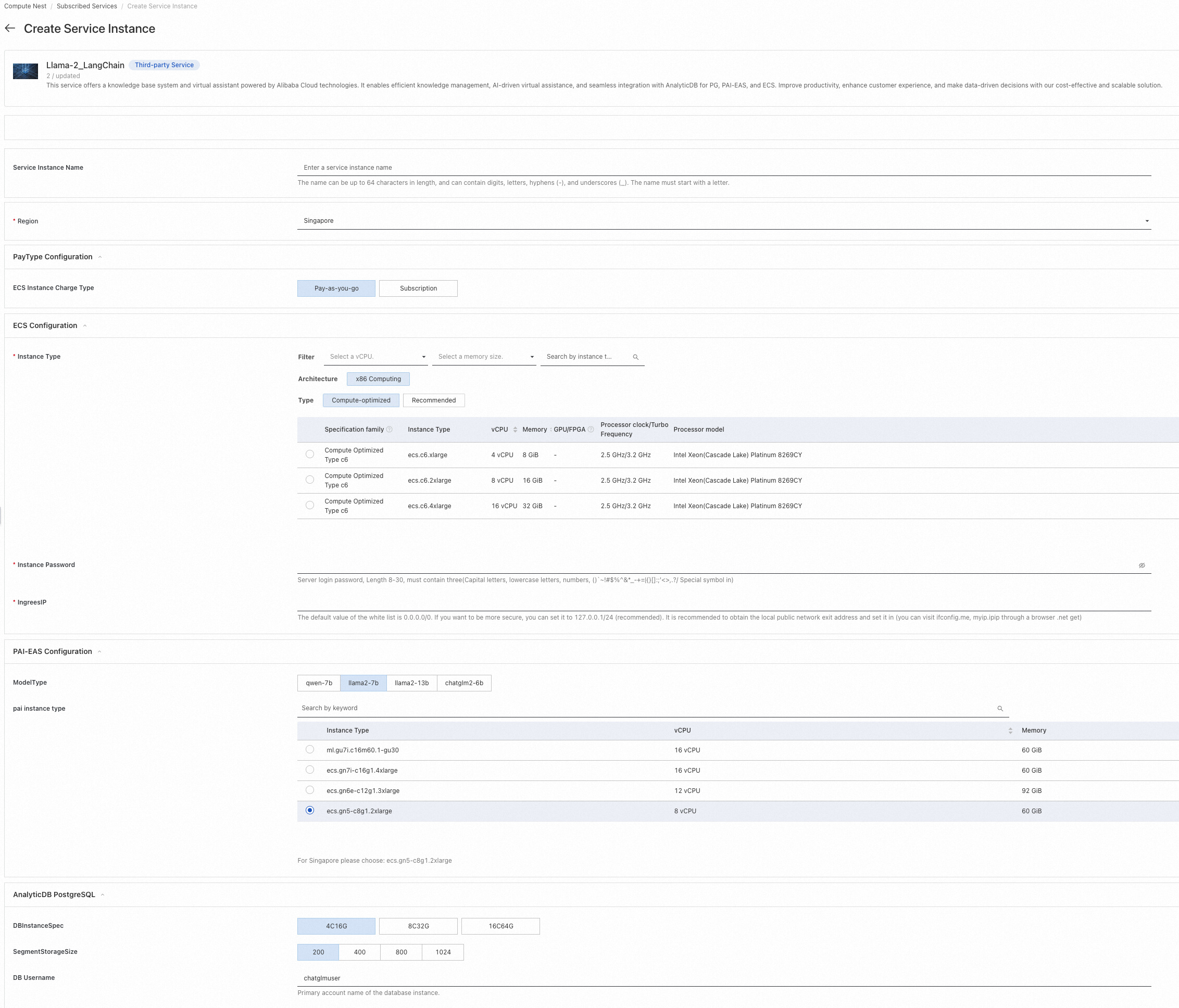
Task: Focus the IngreesIP input field
Action: pyautogui.click(x=724, y=602)
